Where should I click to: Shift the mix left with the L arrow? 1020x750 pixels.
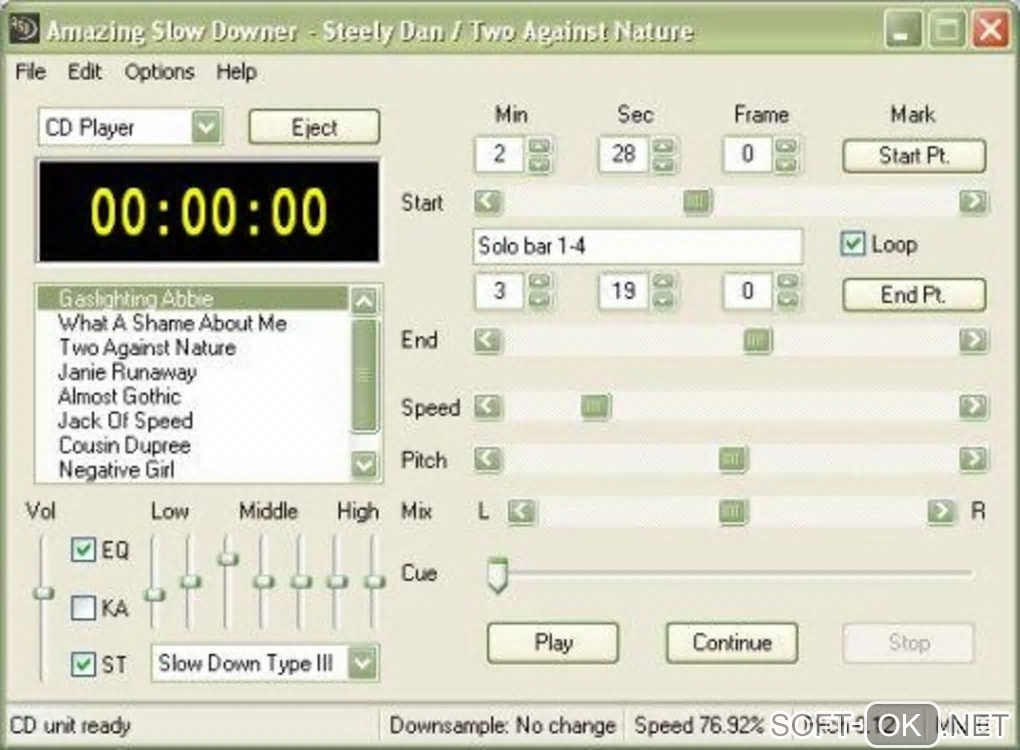(522, 511)
